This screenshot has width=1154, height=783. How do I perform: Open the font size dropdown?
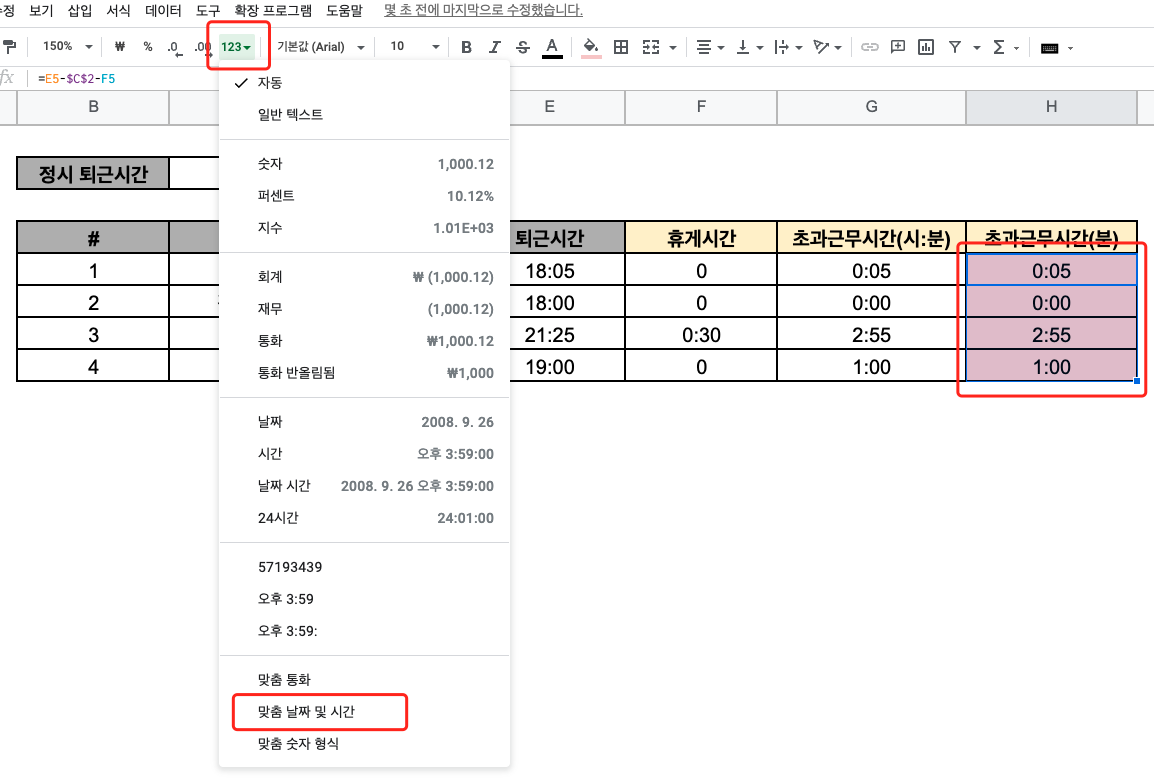(415, 47)
